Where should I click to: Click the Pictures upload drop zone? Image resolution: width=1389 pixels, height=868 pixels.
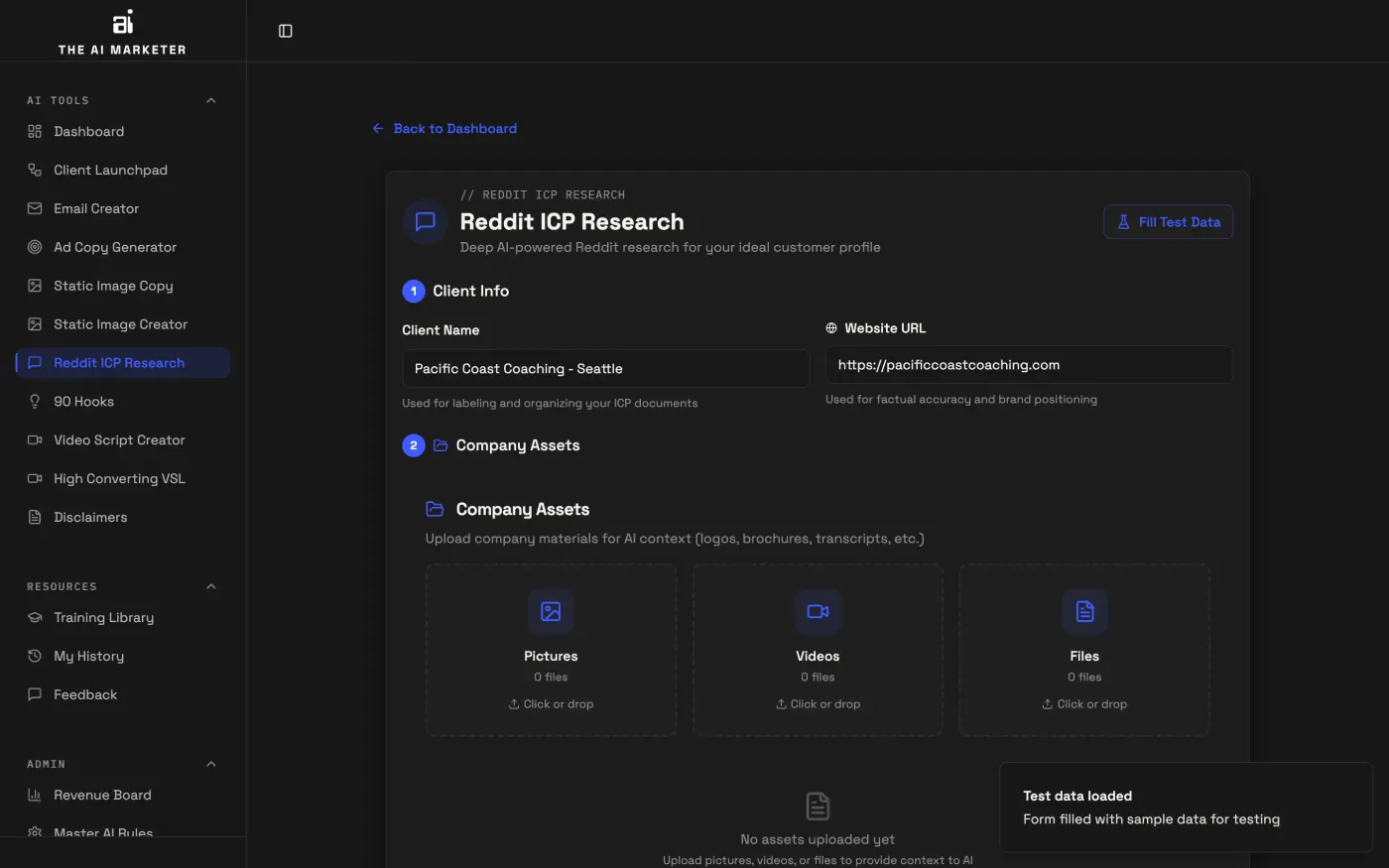[551, 650]
